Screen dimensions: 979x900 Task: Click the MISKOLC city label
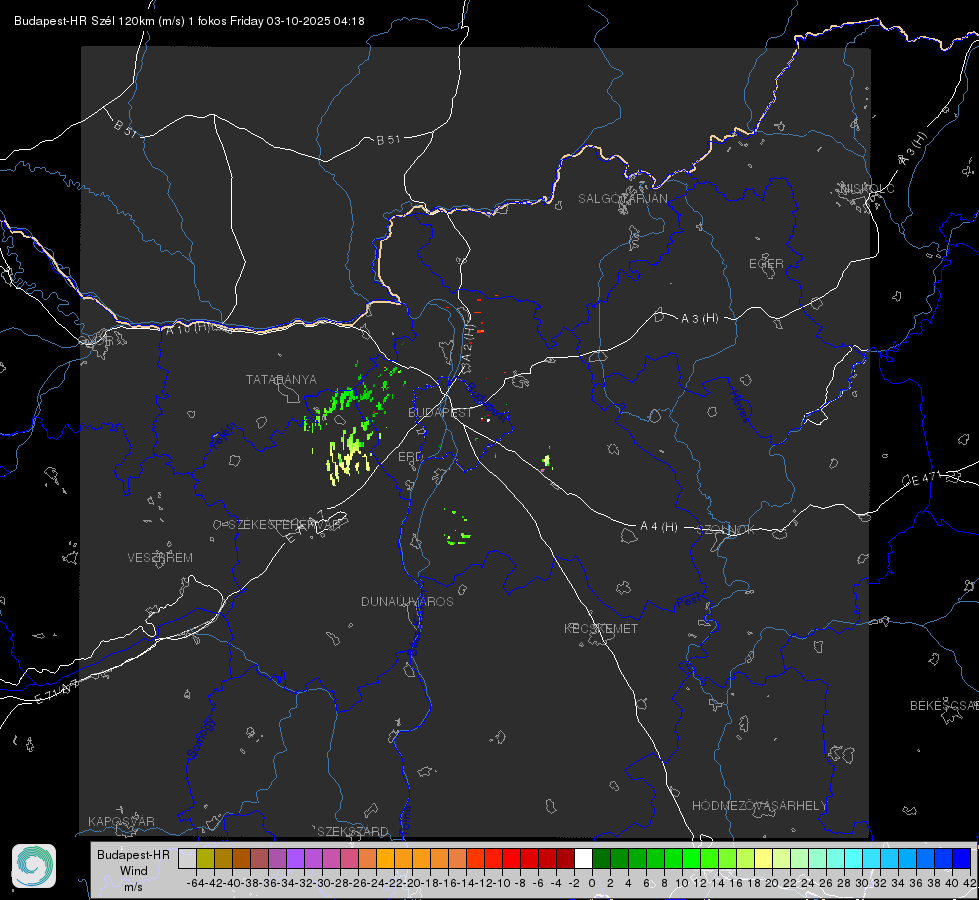pos(866,188)
